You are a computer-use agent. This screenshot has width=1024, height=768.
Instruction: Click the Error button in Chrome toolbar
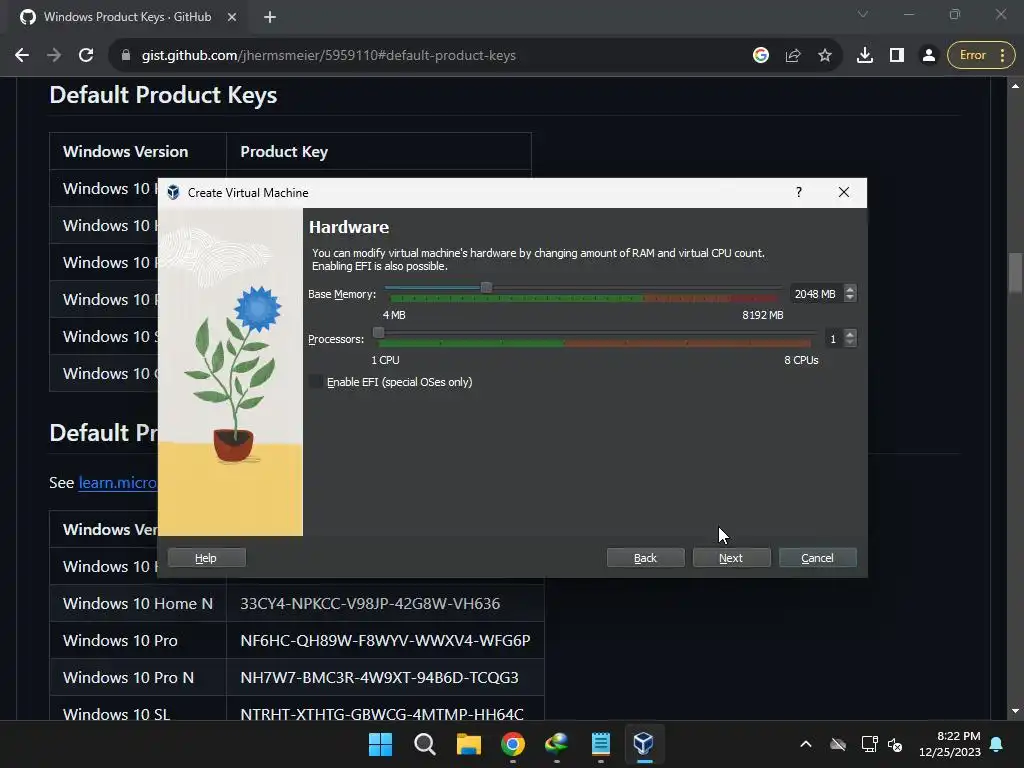click(x=981, y=56)
